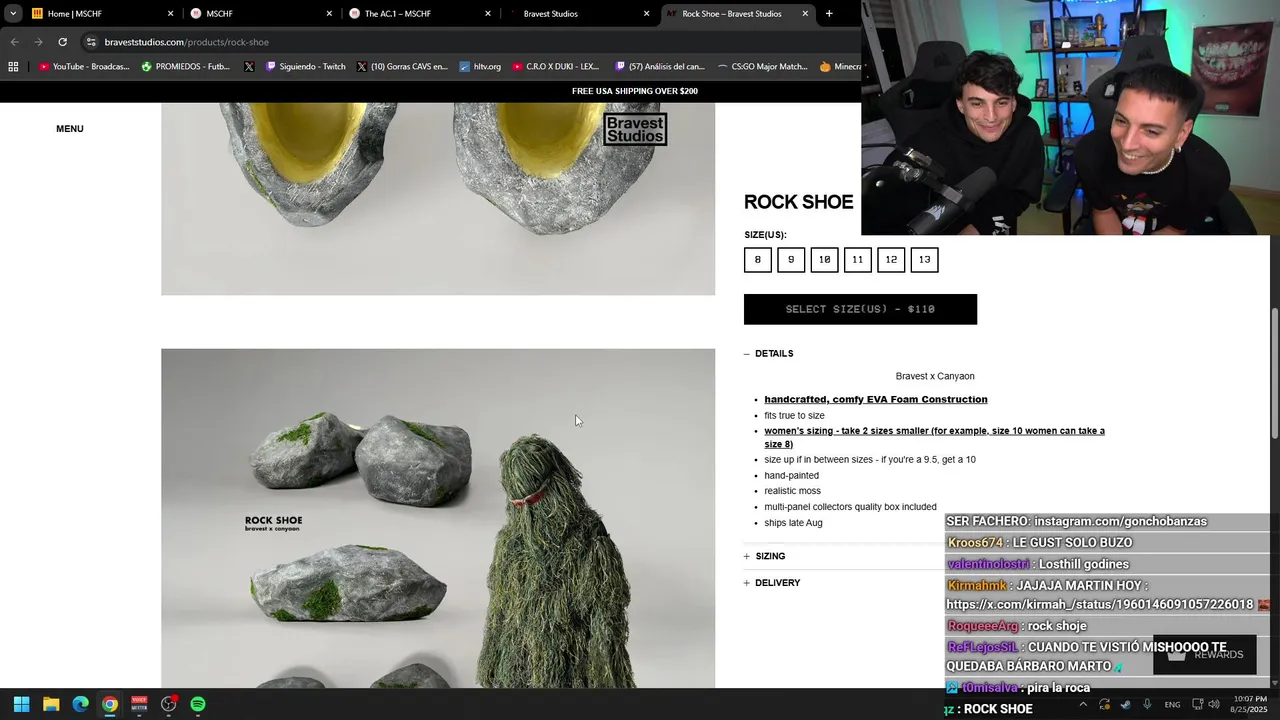Select shoe size 10
Screen dimensions: 1280x720
(824, 260)
